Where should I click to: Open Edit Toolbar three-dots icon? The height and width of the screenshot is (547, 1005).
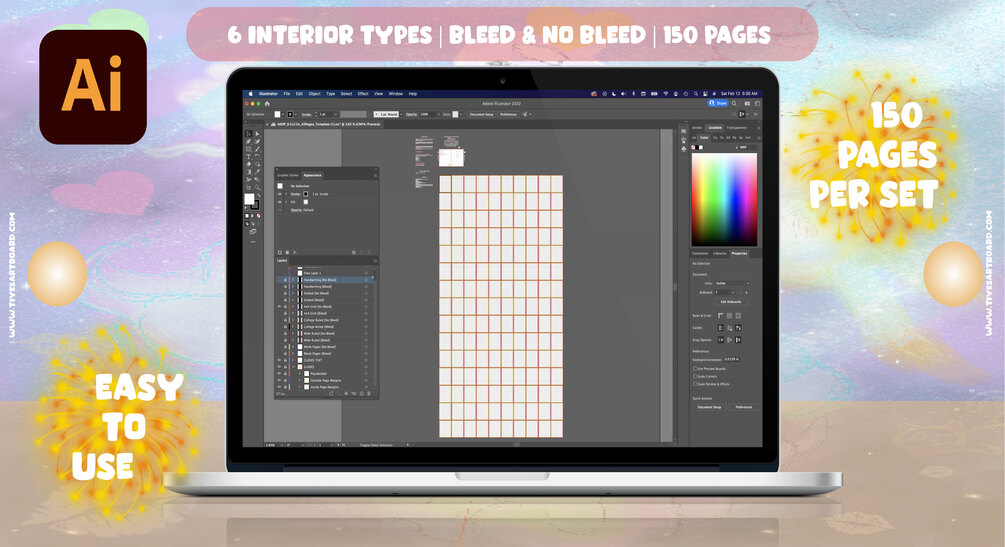(253, 242)
